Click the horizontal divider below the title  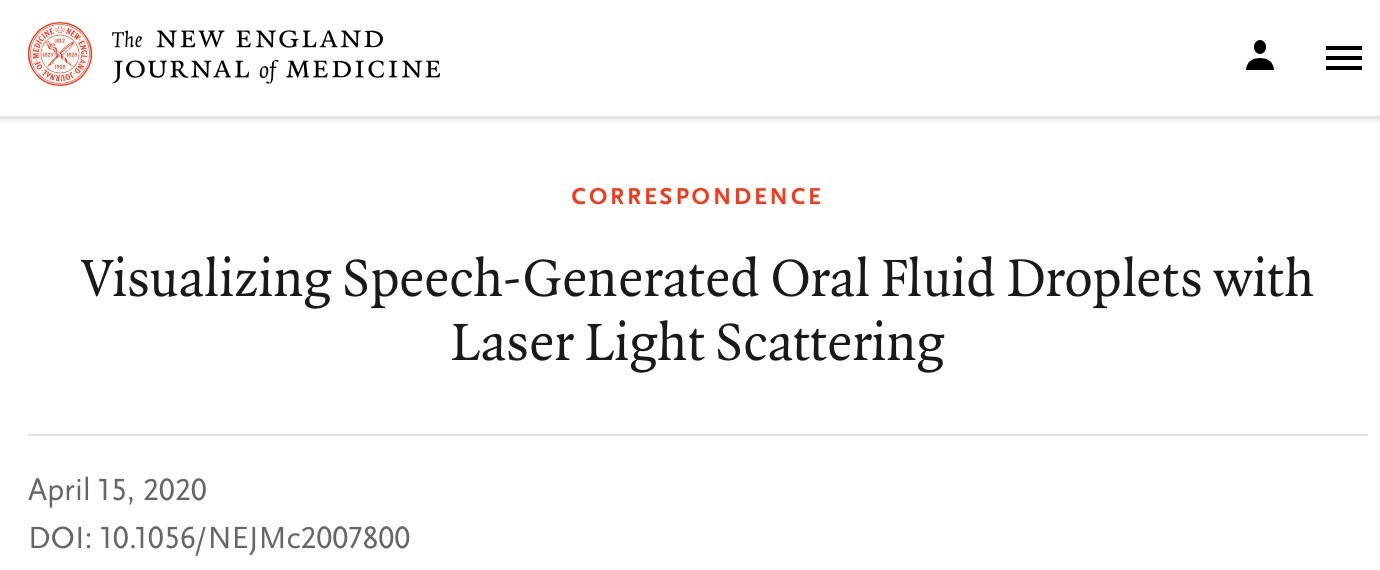click(x=697, y=435)
